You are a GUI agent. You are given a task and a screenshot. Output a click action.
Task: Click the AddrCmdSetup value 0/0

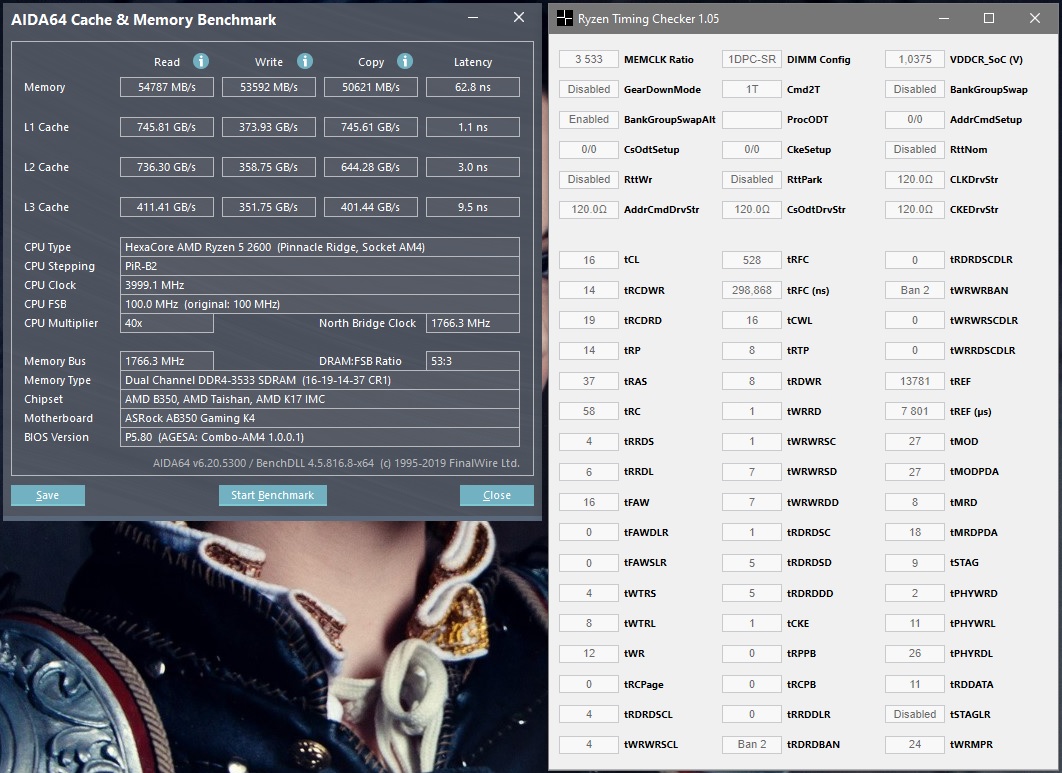(914, 119)
